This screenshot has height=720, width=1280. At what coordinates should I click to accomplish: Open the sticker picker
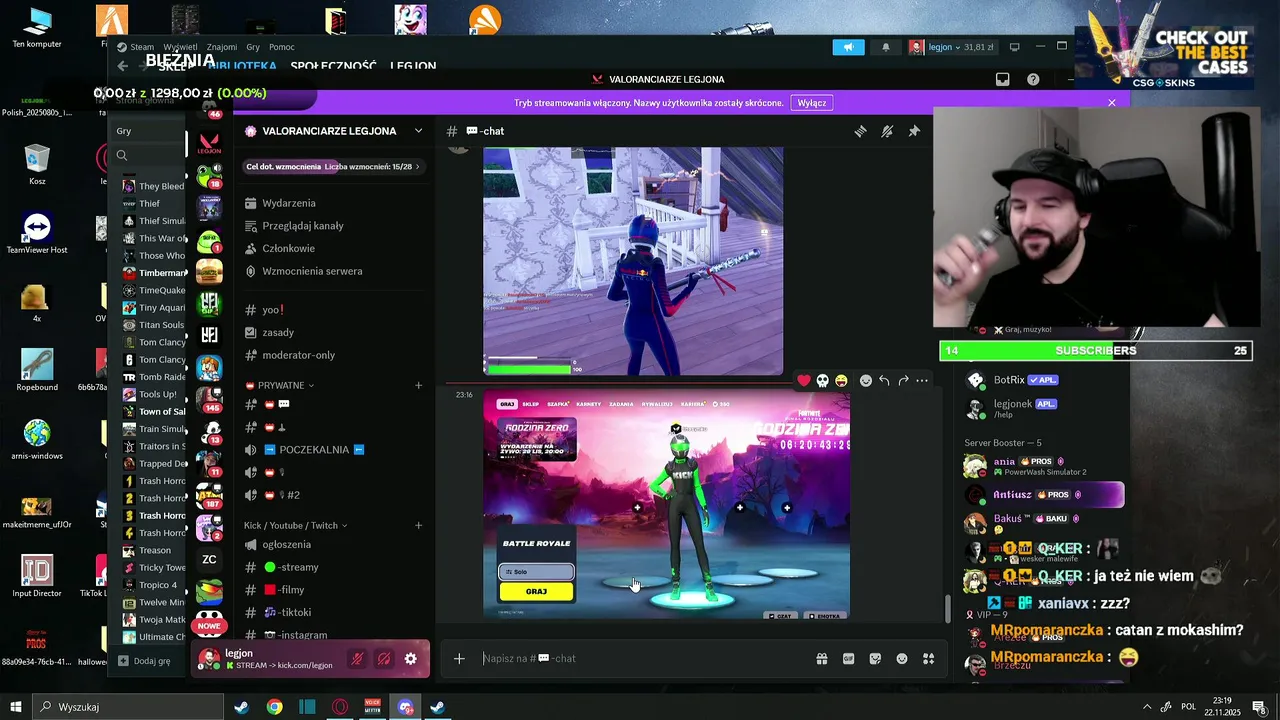point(875,658)
